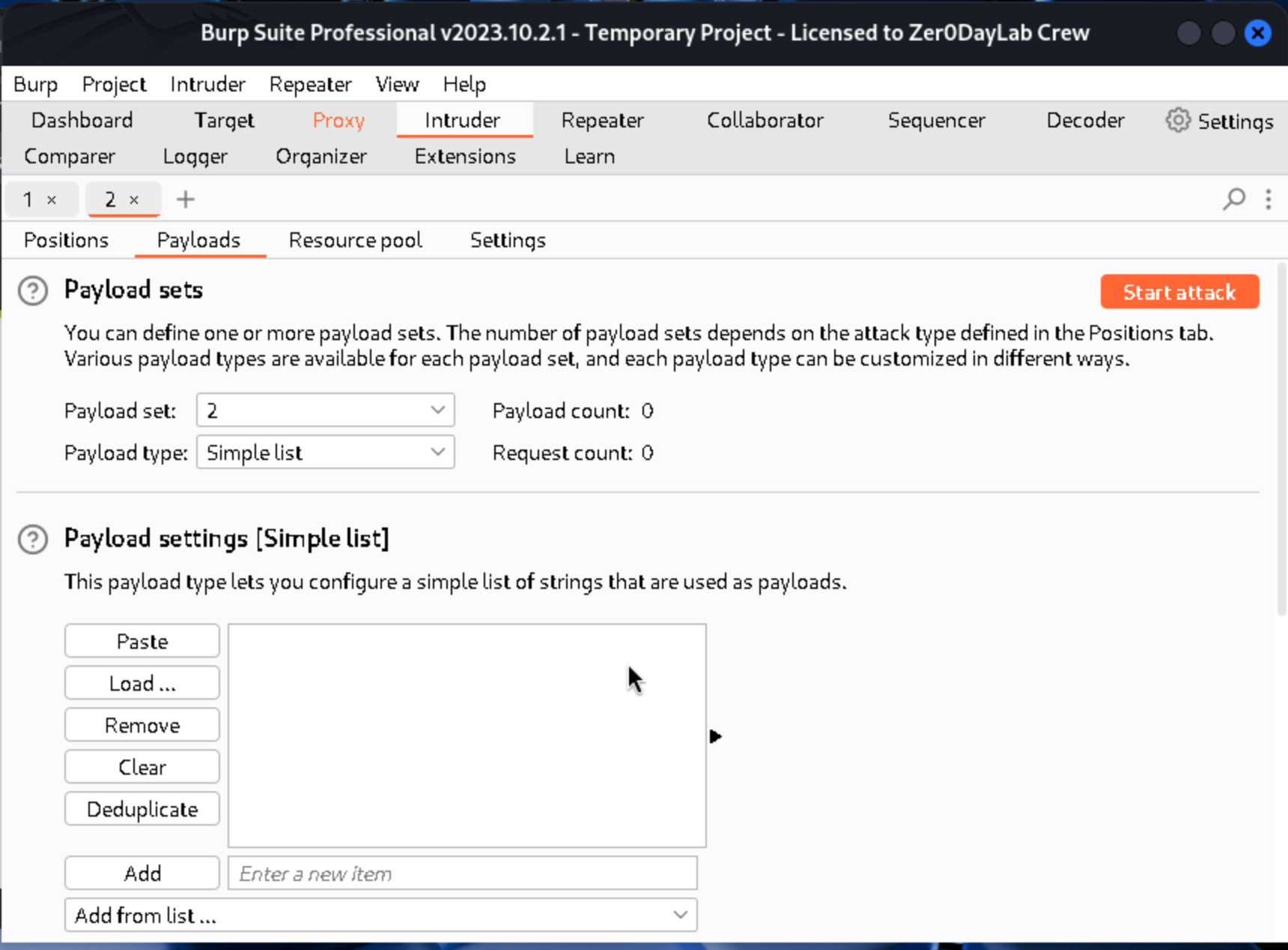Select Intruder attack tab 2
Image resolution: width=1288 pixels, height=950 pixels.
click(x=110, y=199)
